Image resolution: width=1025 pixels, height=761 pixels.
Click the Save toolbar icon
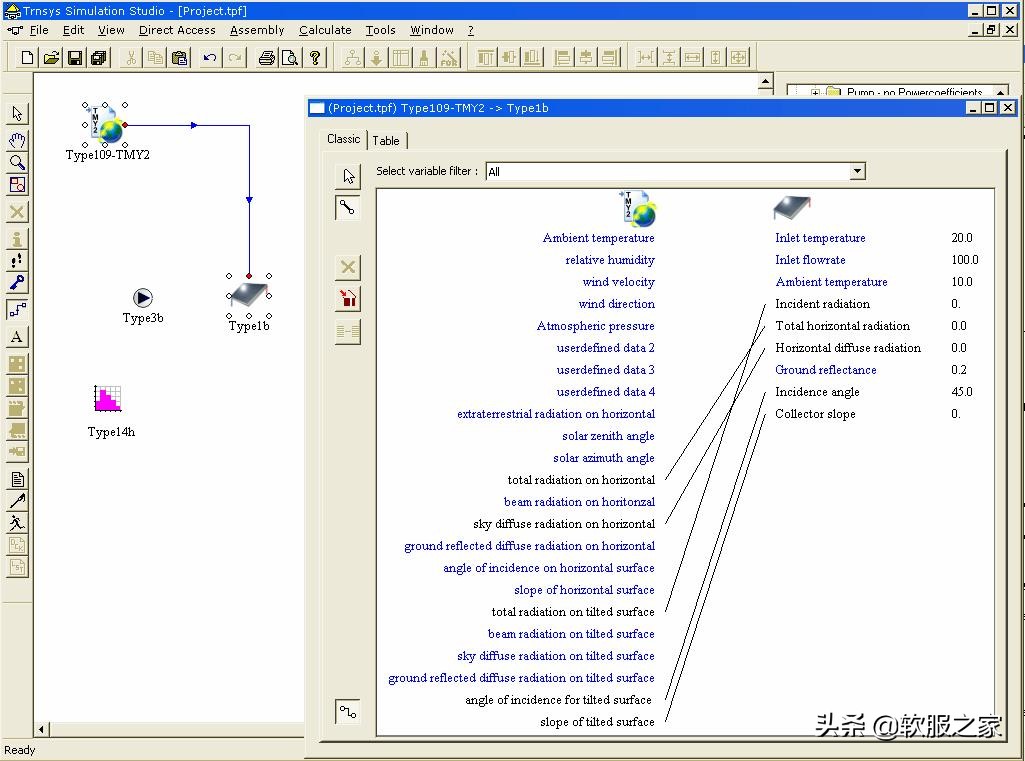[x=75, y=58]
